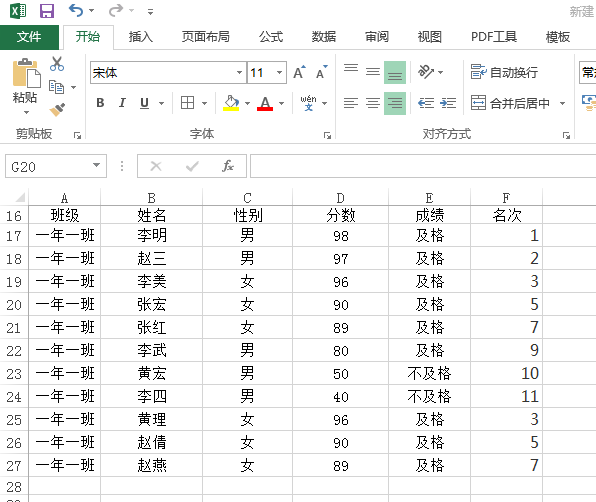This screenshot has width=596, height=502.
Task: Switch to the 数据 tab
Action: (324, 37)
